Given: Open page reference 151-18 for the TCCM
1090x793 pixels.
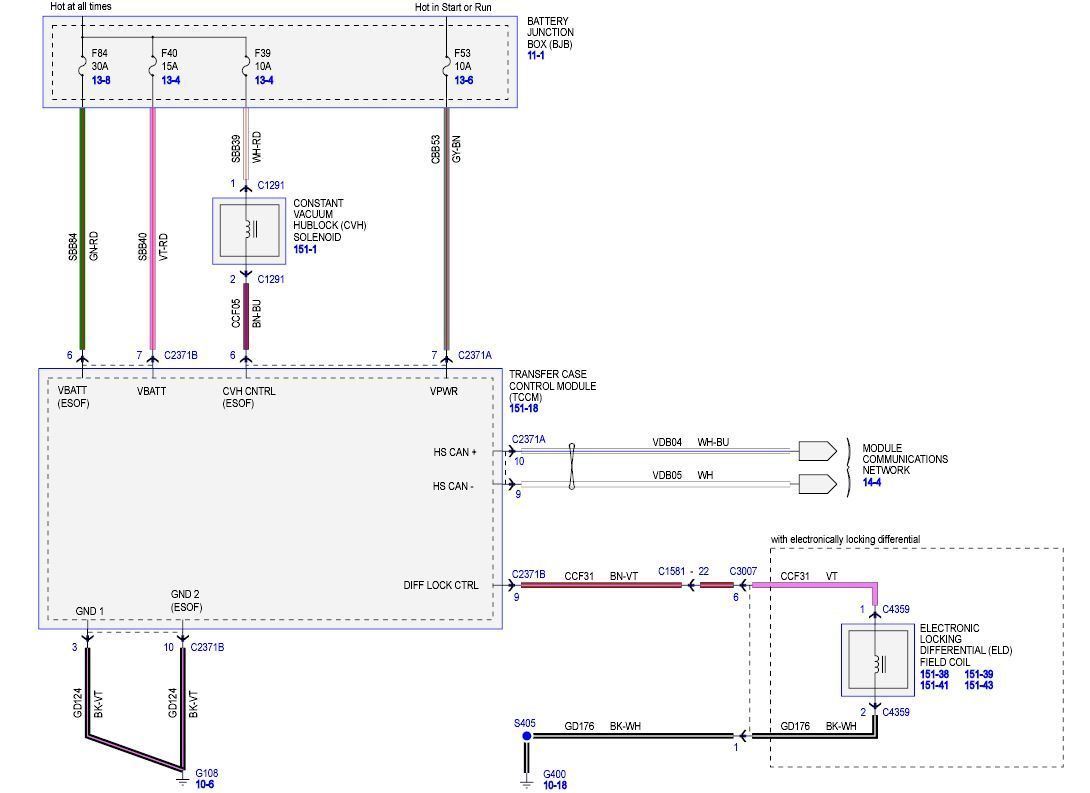Looking at the screenshot, I should tap(524, 406).
